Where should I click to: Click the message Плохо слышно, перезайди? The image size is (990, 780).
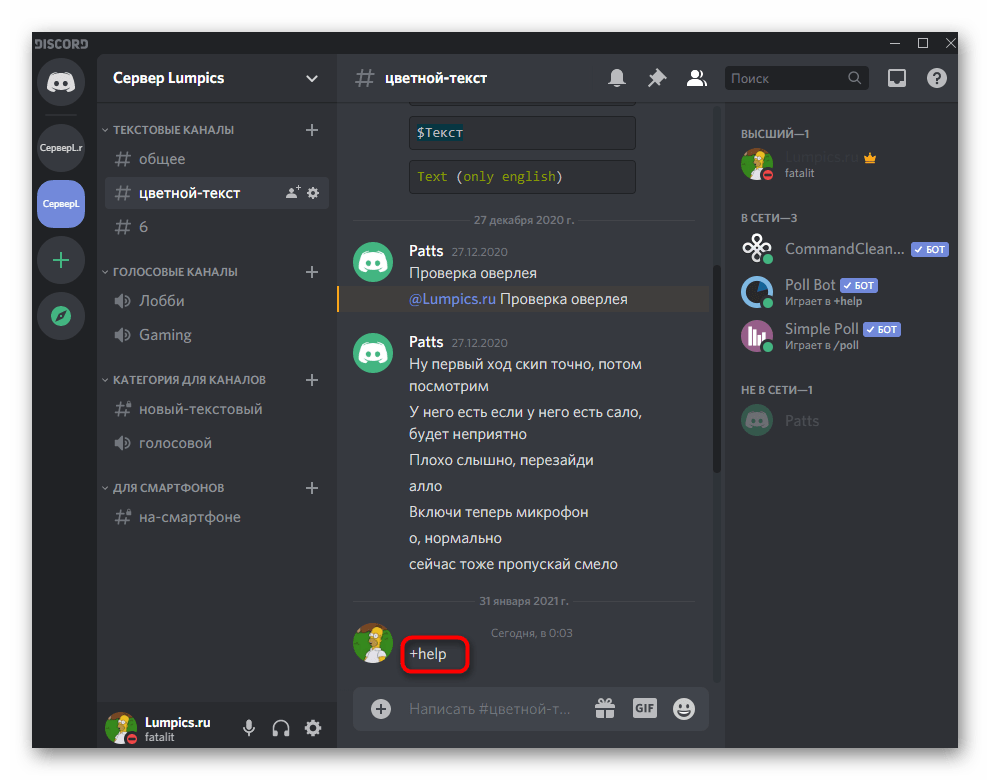click(501, 460)
